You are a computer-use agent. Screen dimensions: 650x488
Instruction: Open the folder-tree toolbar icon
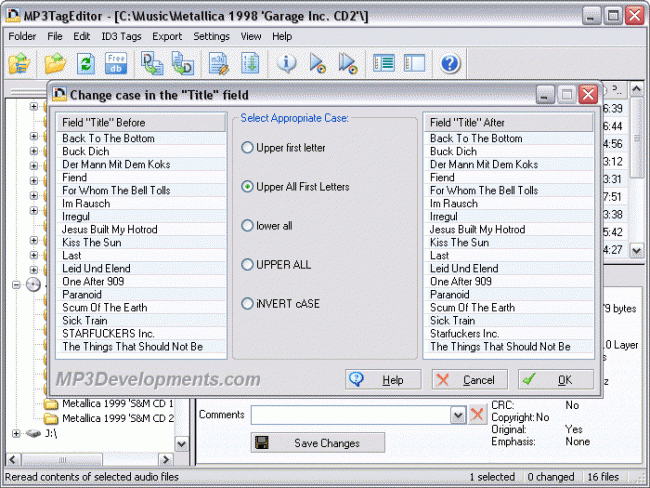point(19,63)
